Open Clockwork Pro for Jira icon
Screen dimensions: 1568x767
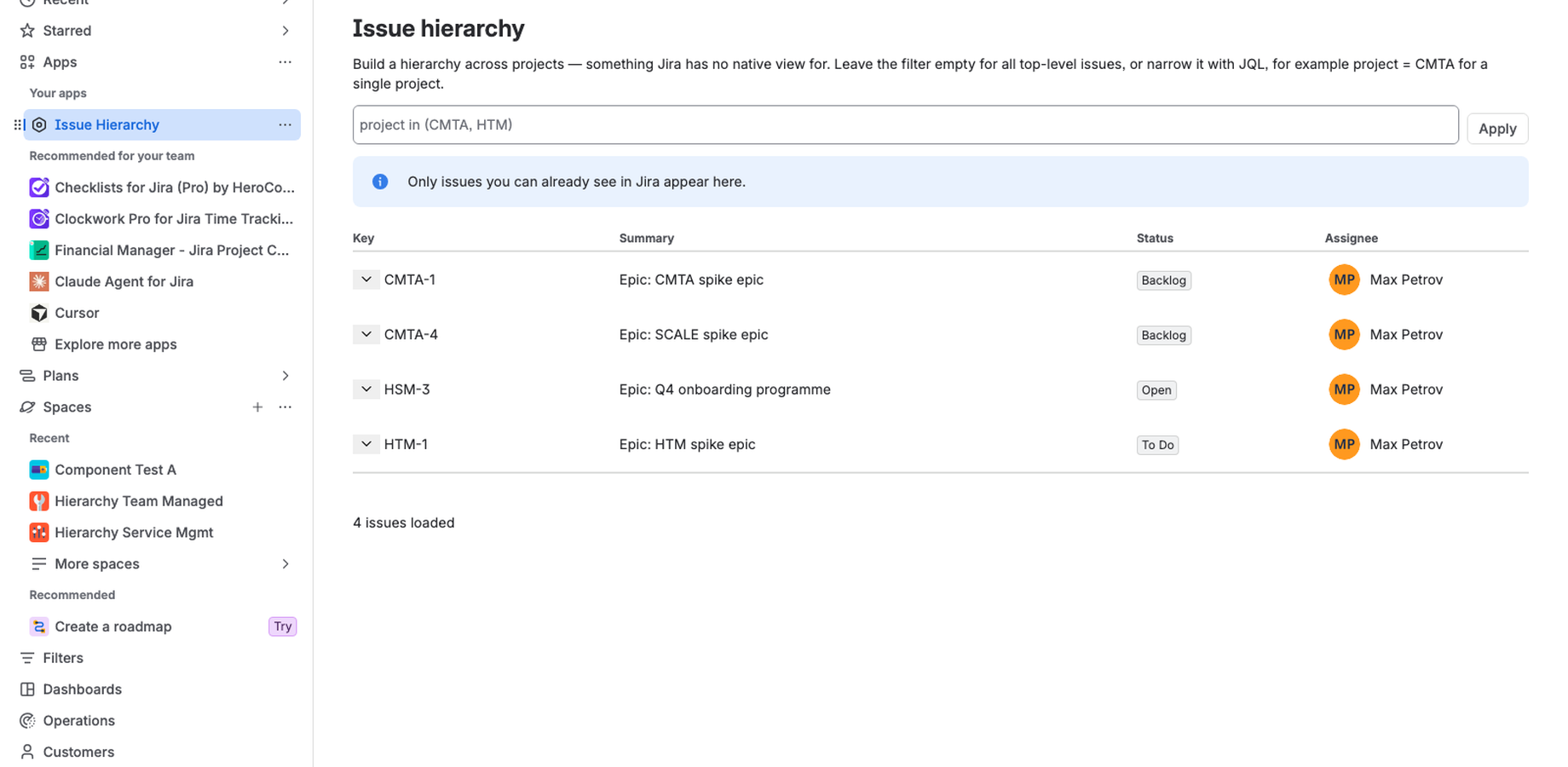(x=39, y=219)
